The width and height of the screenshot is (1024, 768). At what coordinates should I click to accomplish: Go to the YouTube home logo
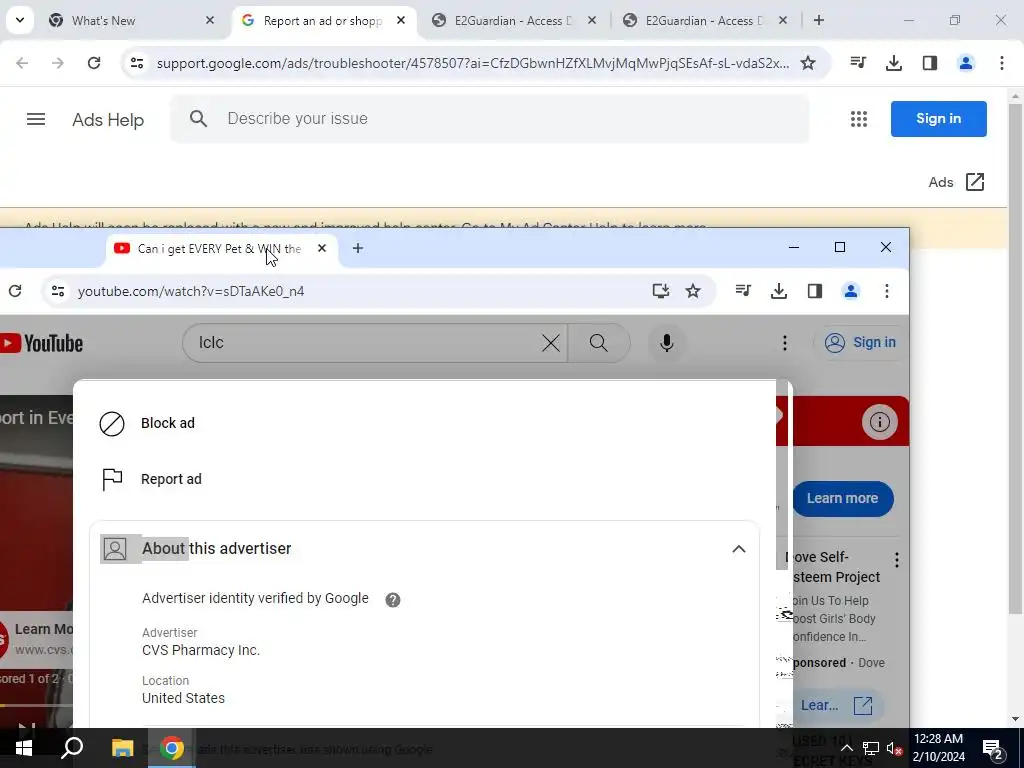click(x=42, y=343)
